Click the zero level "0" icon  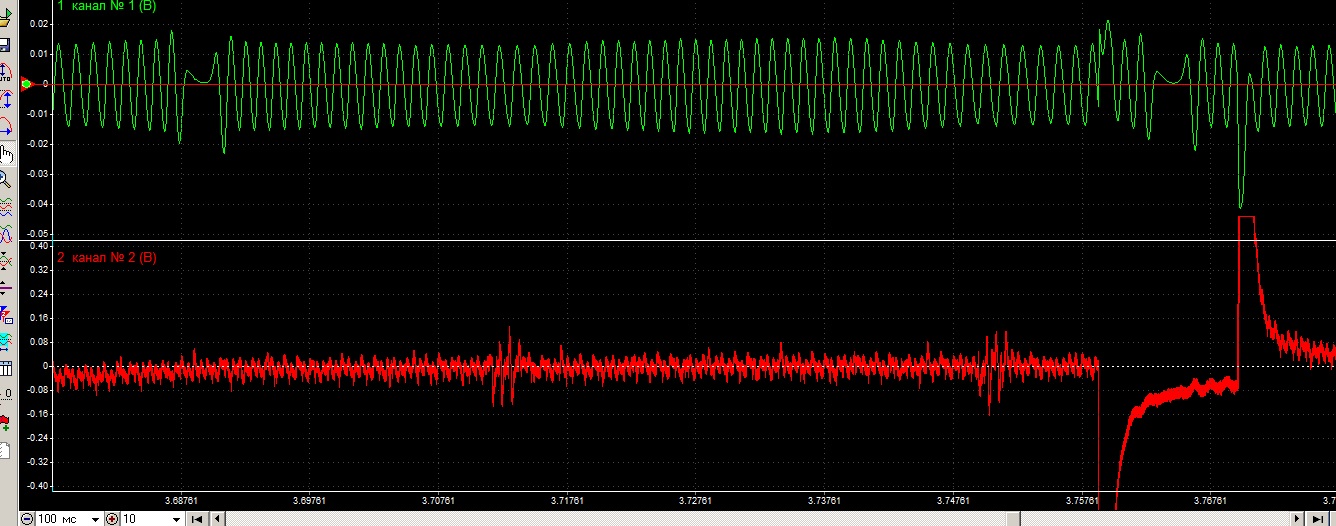pos(6,395)
